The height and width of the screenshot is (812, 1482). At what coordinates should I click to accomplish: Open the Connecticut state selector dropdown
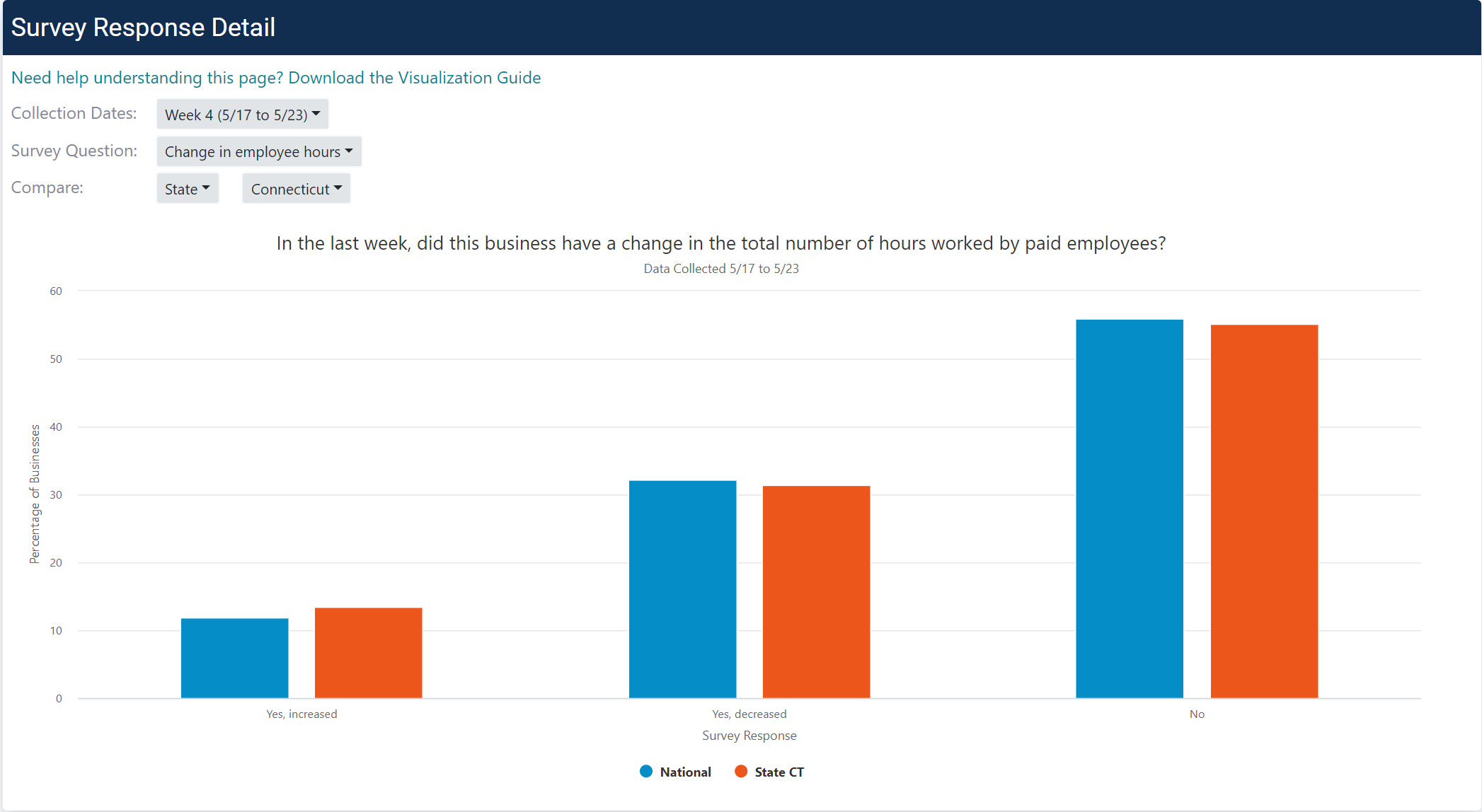(x=296, y=189)
